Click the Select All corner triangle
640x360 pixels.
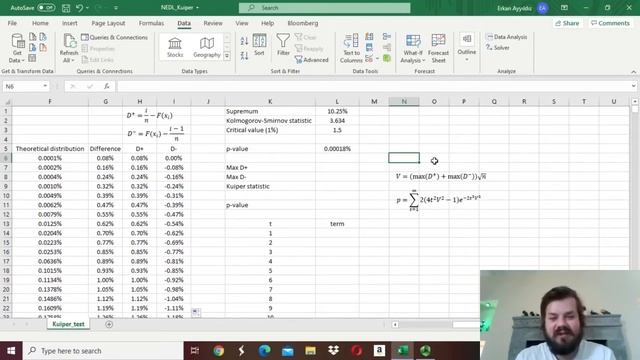7,101
